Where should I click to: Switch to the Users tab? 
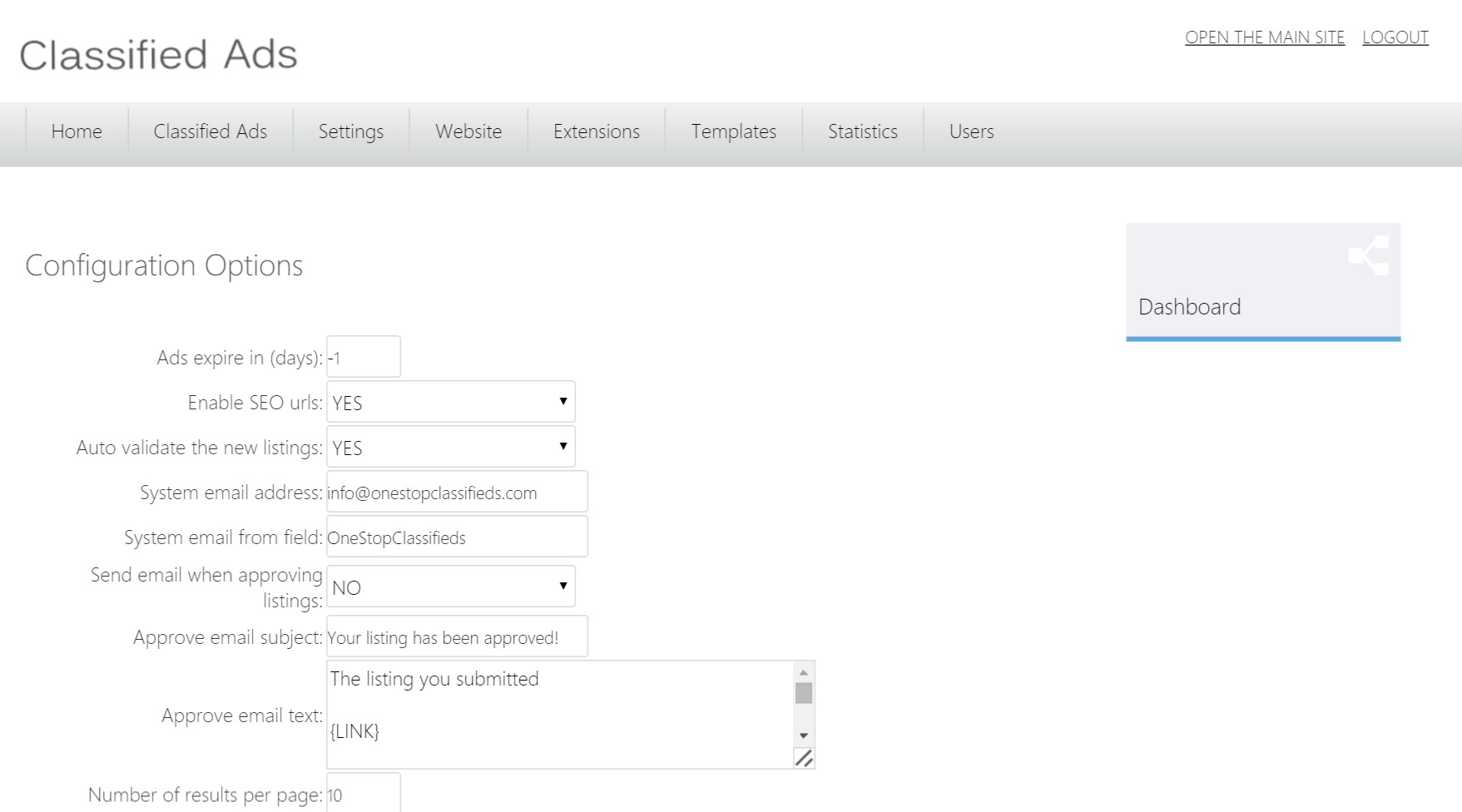pyautogui.click(x=971, y=131)
